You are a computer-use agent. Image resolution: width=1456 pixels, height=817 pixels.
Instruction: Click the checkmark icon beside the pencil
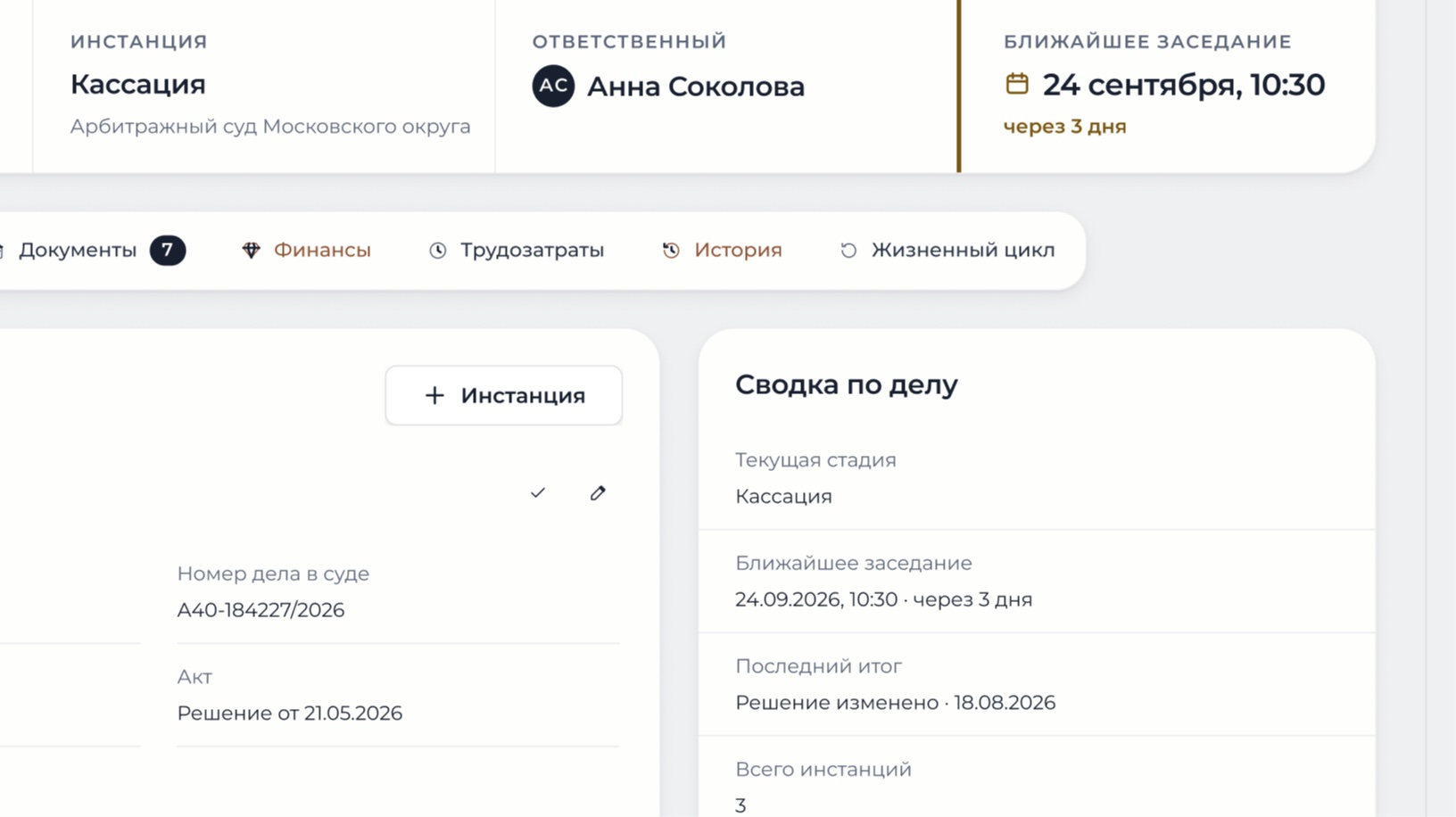pyautogui.click(x=537, y=492)
